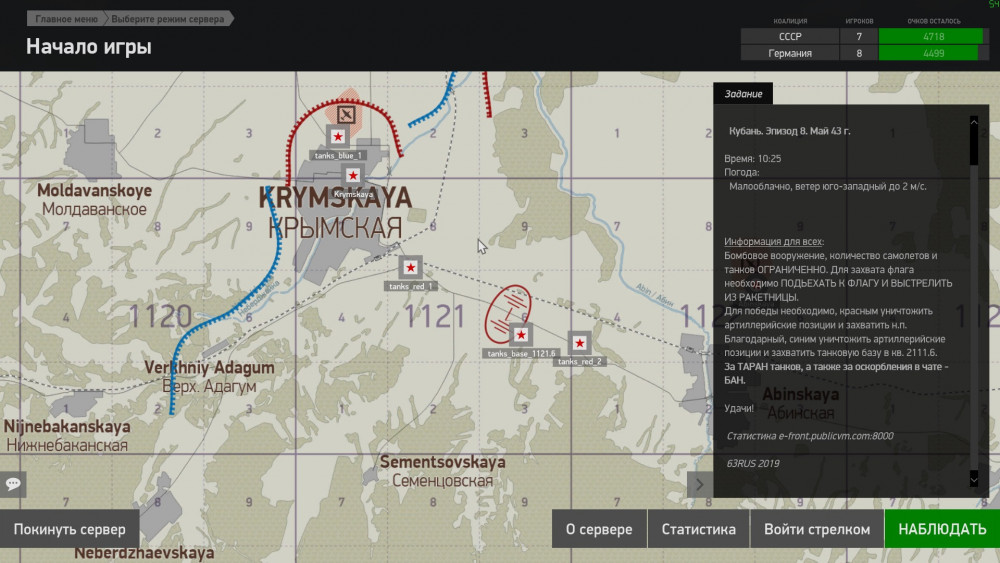1000x563 pixels.
Task: Click the mission briefing scrollbar thumb
Action: click(x=974, y=143)
